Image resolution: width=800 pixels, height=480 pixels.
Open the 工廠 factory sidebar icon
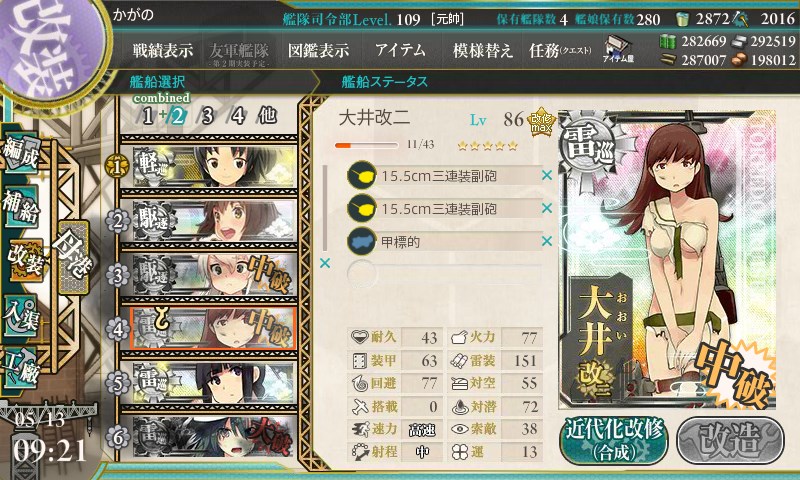pyautogui.click(x=21, y=368)
